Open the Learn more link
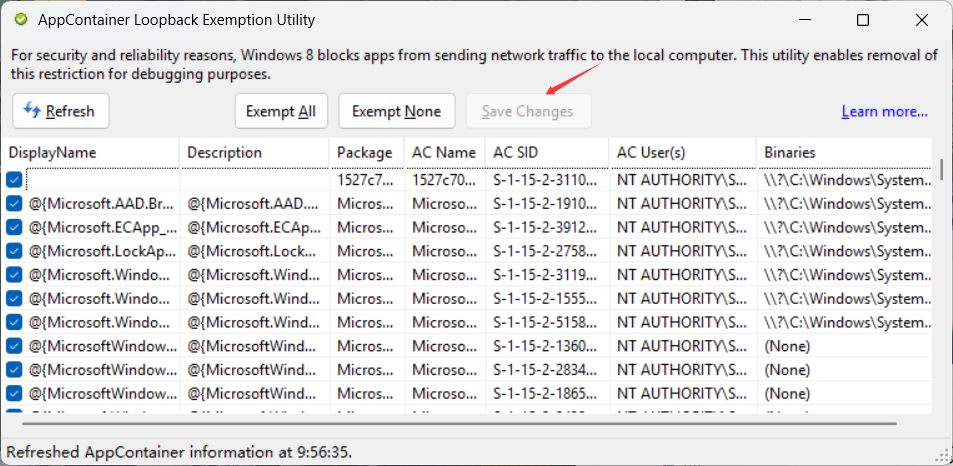953x466 pixels. pyautogui.click(x=884, y=111)
